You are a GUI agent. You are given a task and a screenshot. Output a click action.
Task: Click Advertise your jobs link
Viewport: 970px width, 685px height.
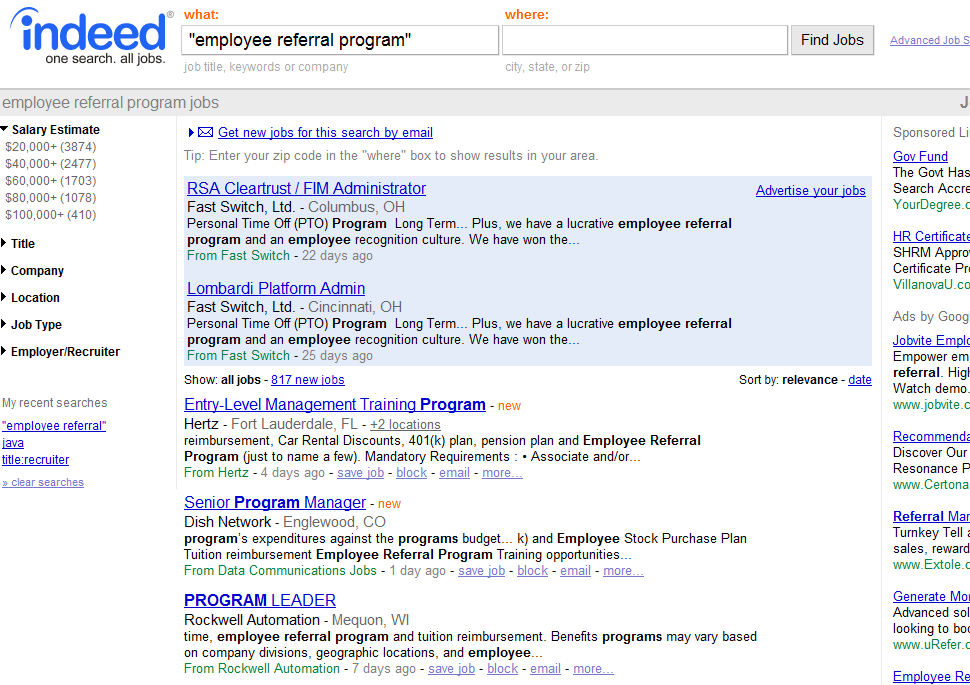pyautogui.click(x=810, y=191)
